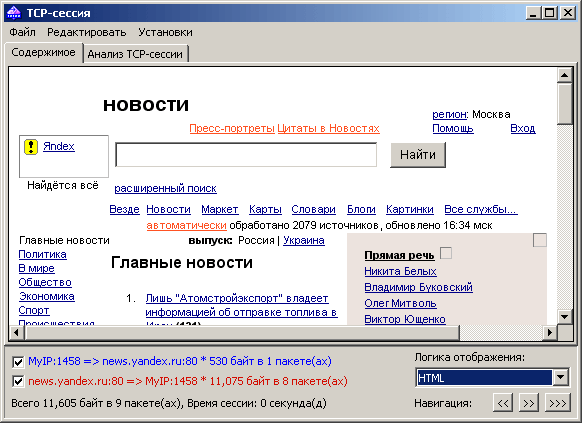Open the Блоги link
The width and height of the screenshot is (582, 423).
pyautogui.click(x=361, y=209)
